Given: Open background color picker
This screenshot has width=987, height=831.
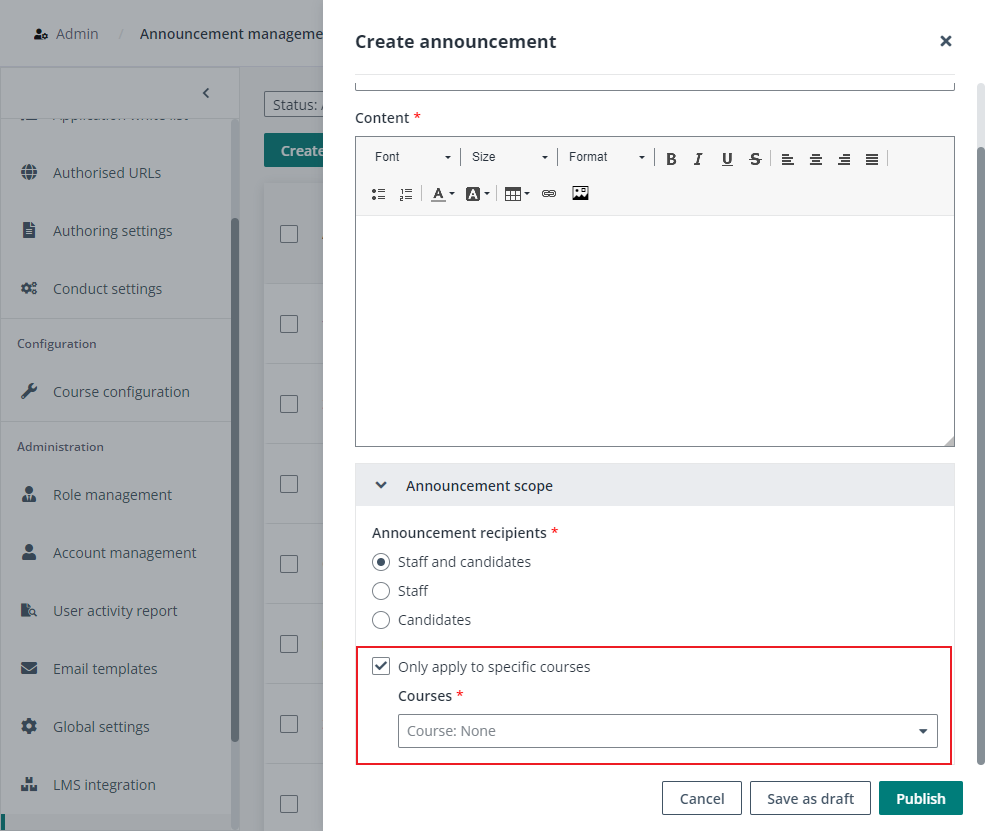Looking at the screenshot, I should (477, 194).
